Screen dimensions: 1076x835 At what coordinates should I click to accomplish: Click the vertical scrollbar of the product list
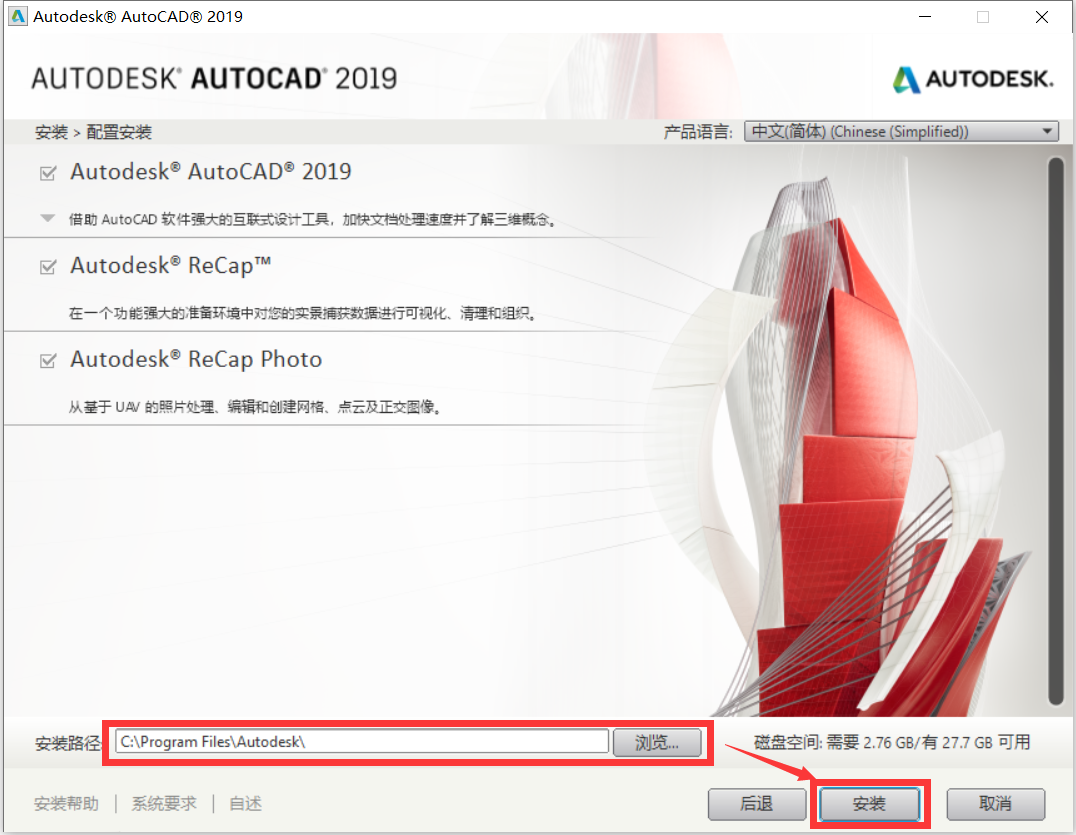pyautogui.click(x=1055, y=430)
